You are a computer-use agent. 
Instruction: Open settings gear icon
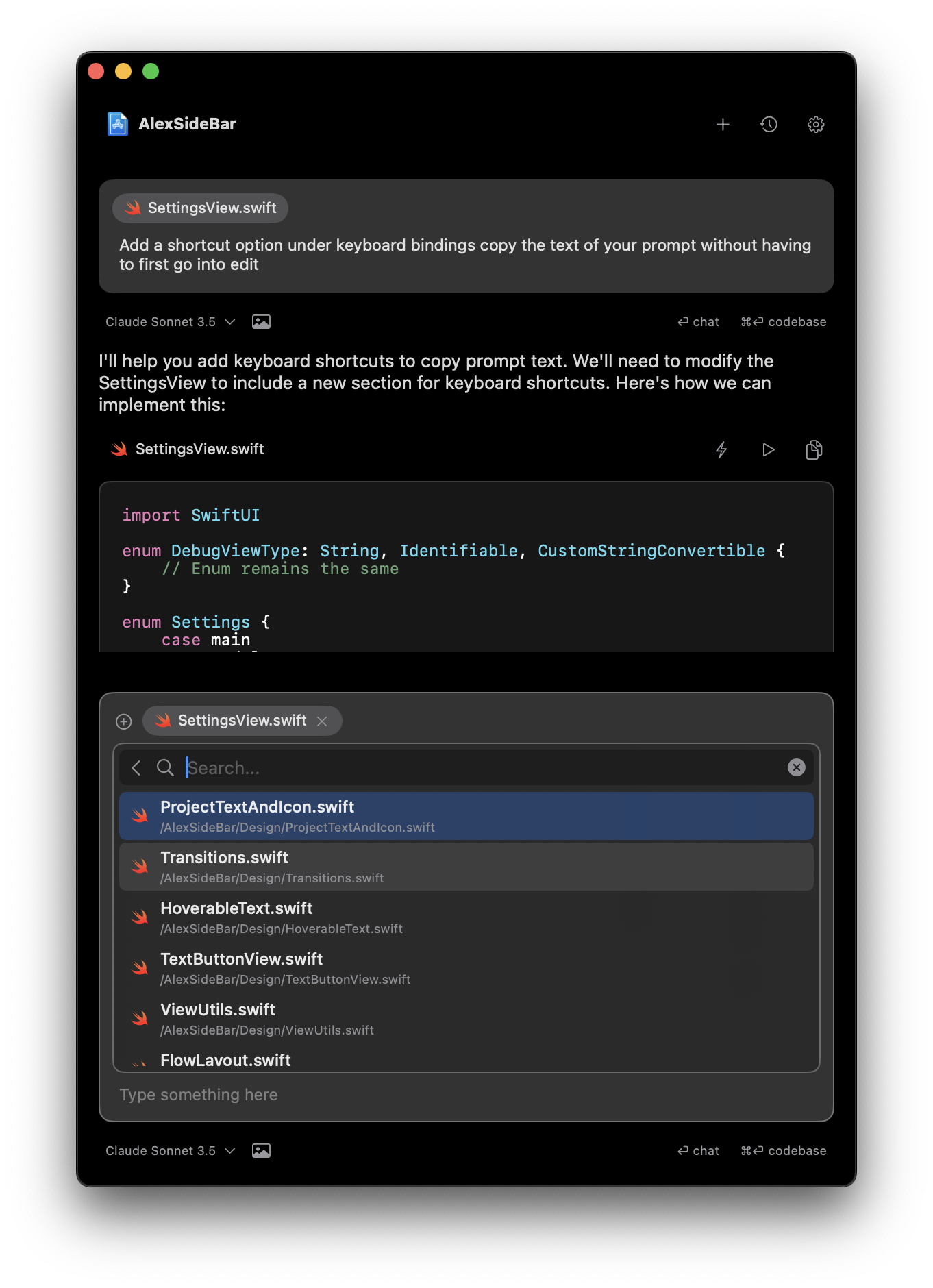click(x=815, y=124)
